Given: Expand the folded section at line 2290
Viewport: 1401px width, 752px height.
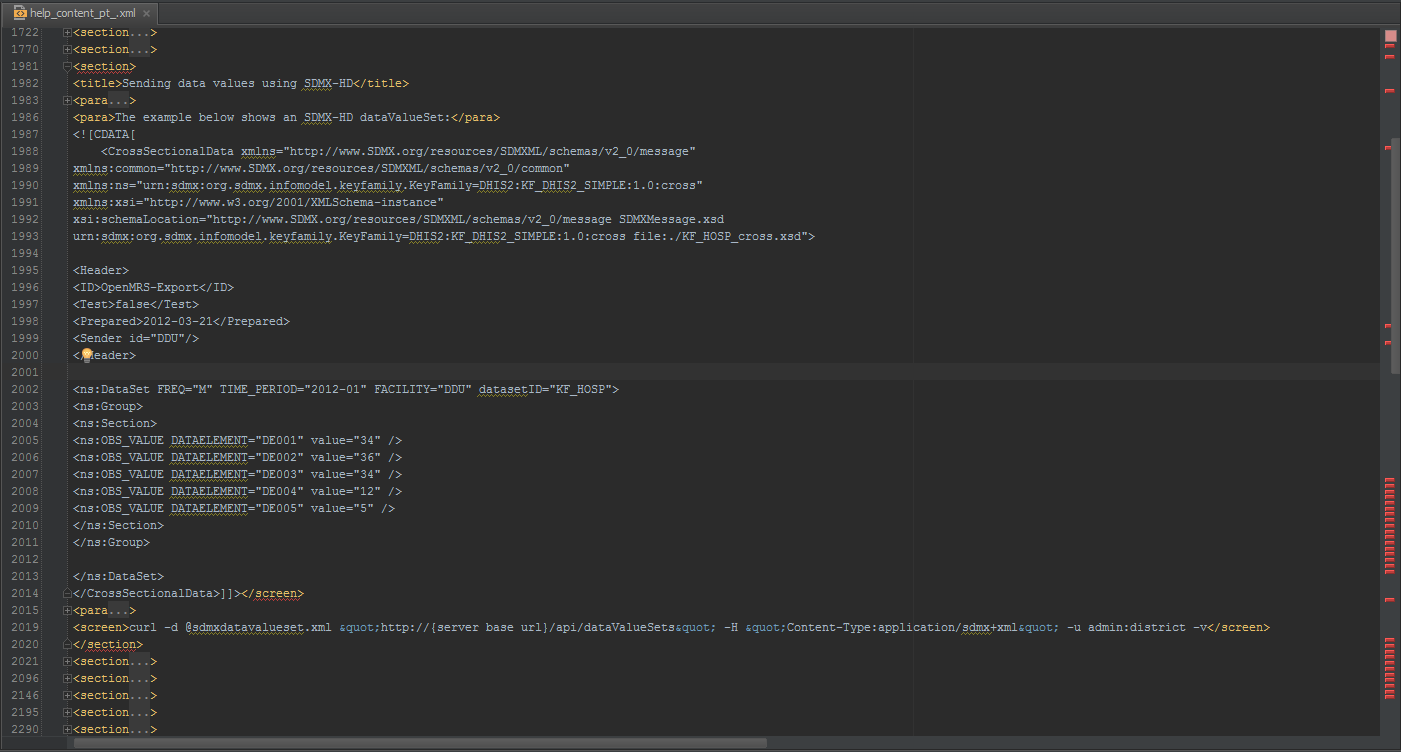Looking at the screenshot, I should pyautogui.click(x=67, y=729).
